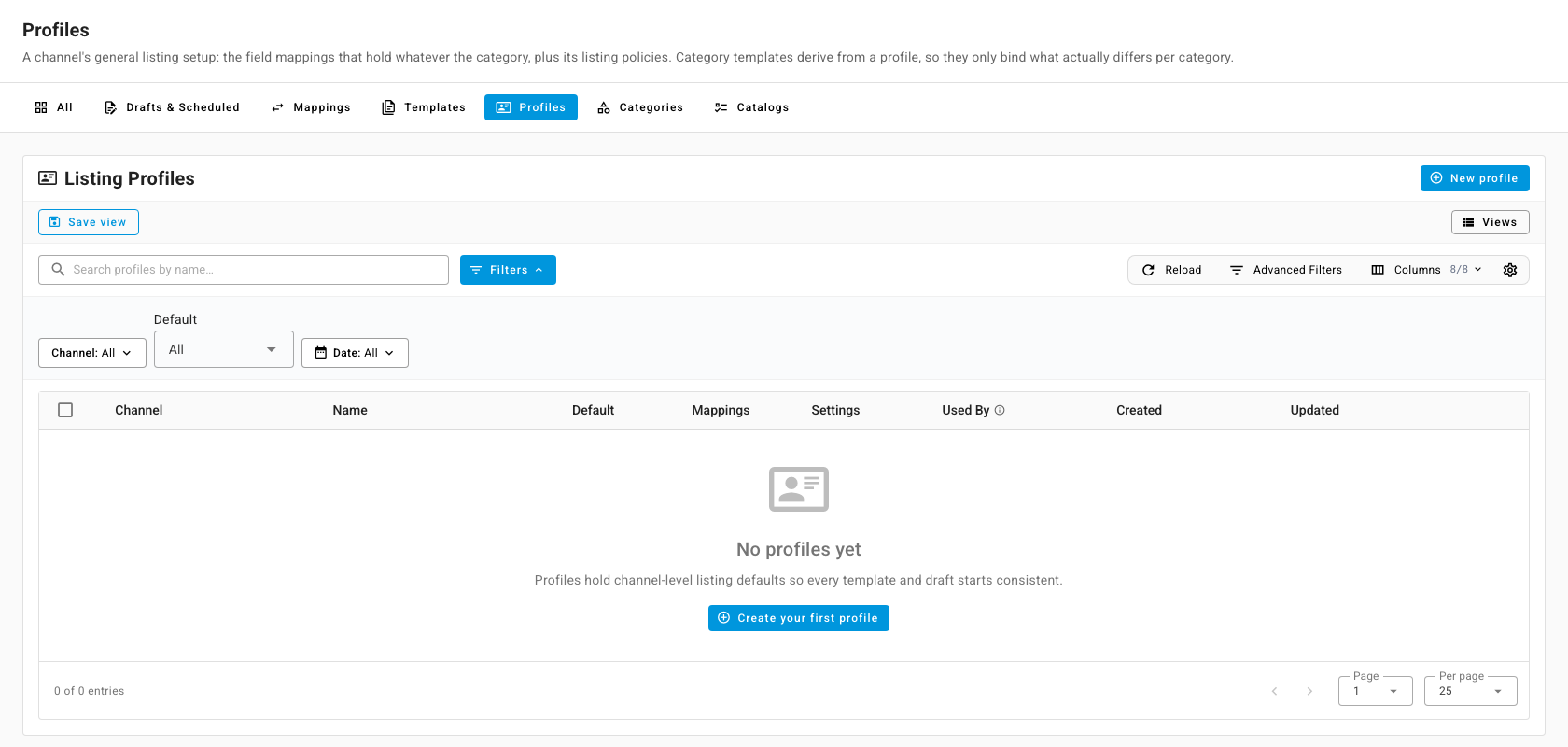Click the Name column header
1568x747 pixels.
(x=350, y=410)
